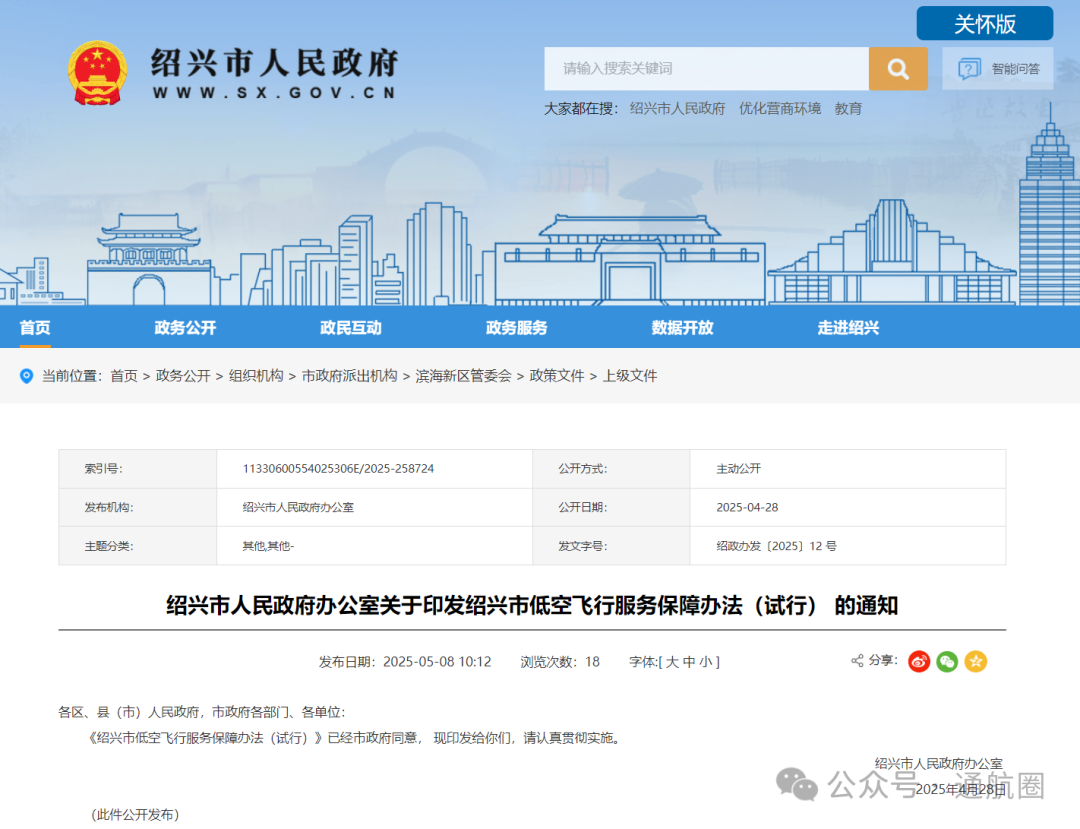
Task: Open the 数据开放 menu
Action: click(x=681, y=327)
